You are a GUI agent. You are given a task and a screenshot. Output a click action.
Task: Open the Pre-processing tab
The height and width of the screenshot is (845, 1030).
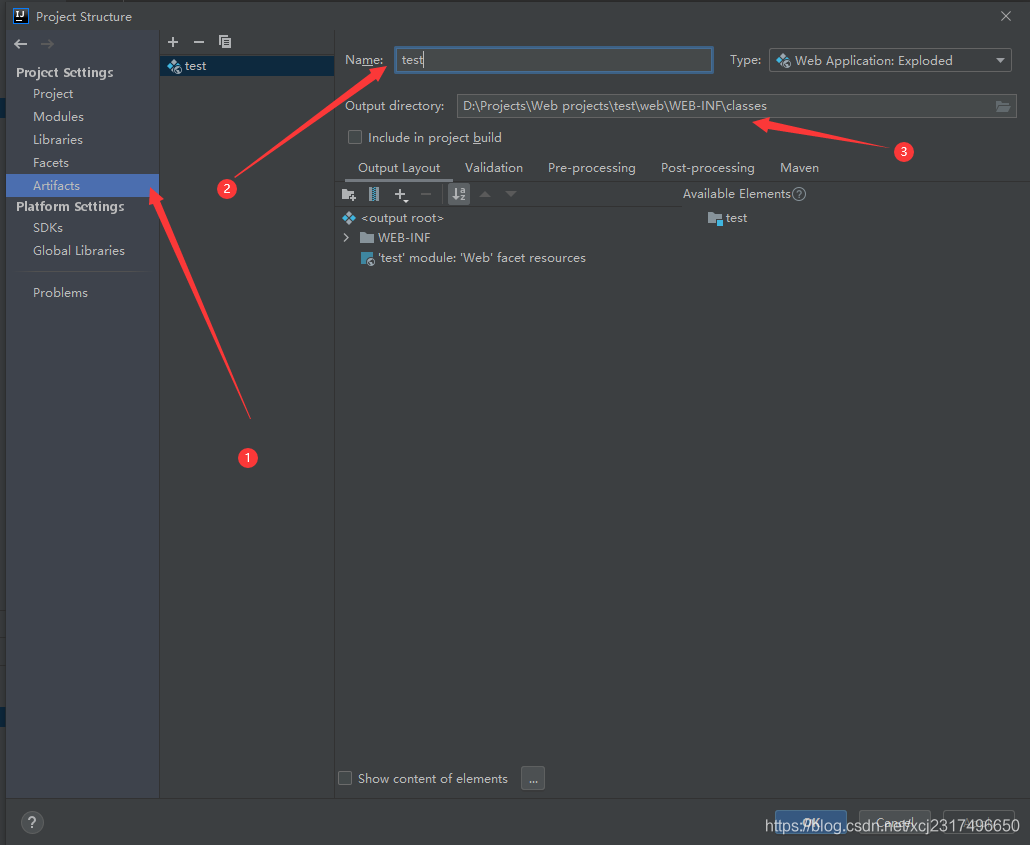[x=592, y=168]
